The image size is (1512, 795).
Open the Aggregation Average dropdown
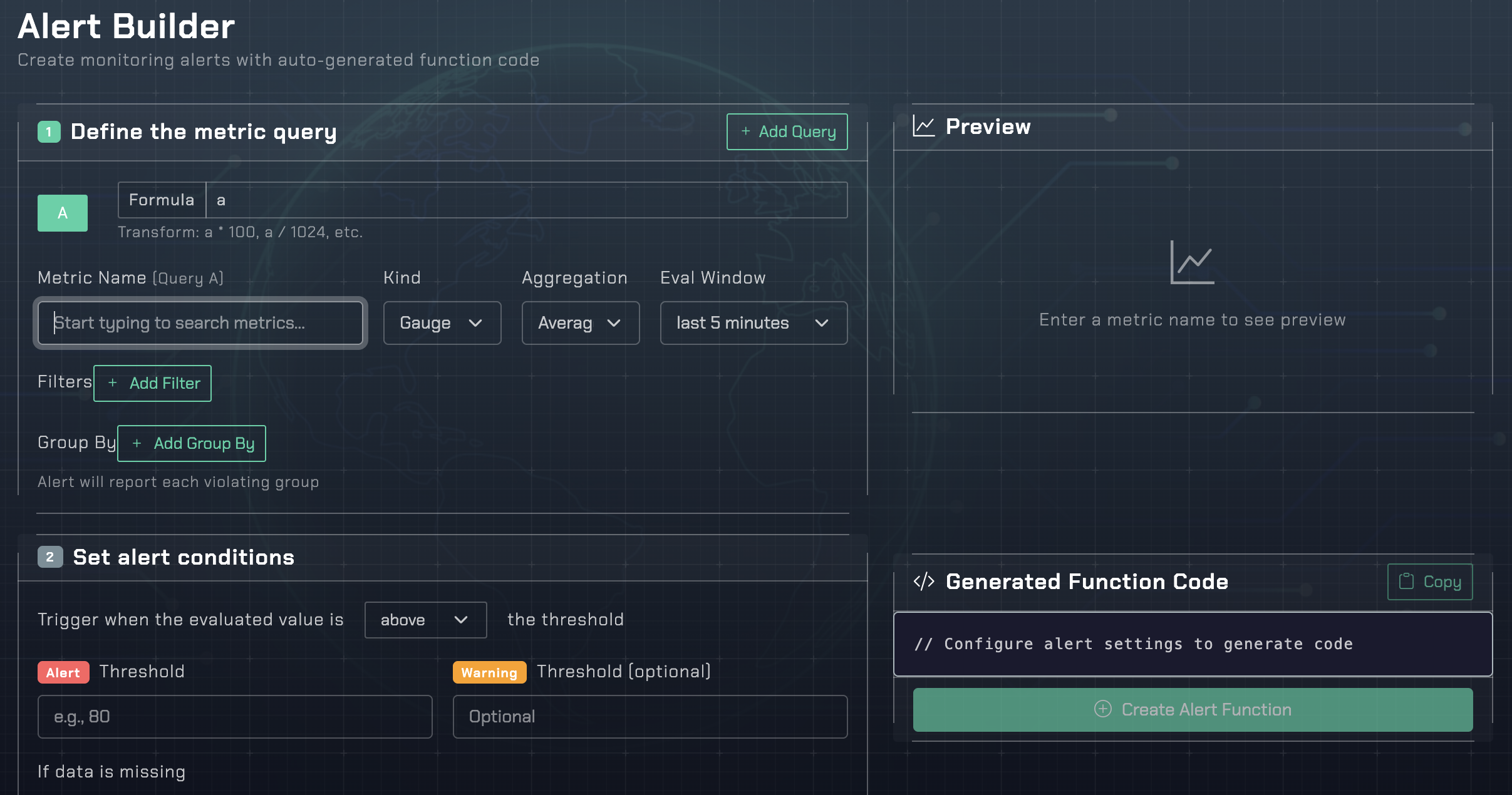(580, 323)
